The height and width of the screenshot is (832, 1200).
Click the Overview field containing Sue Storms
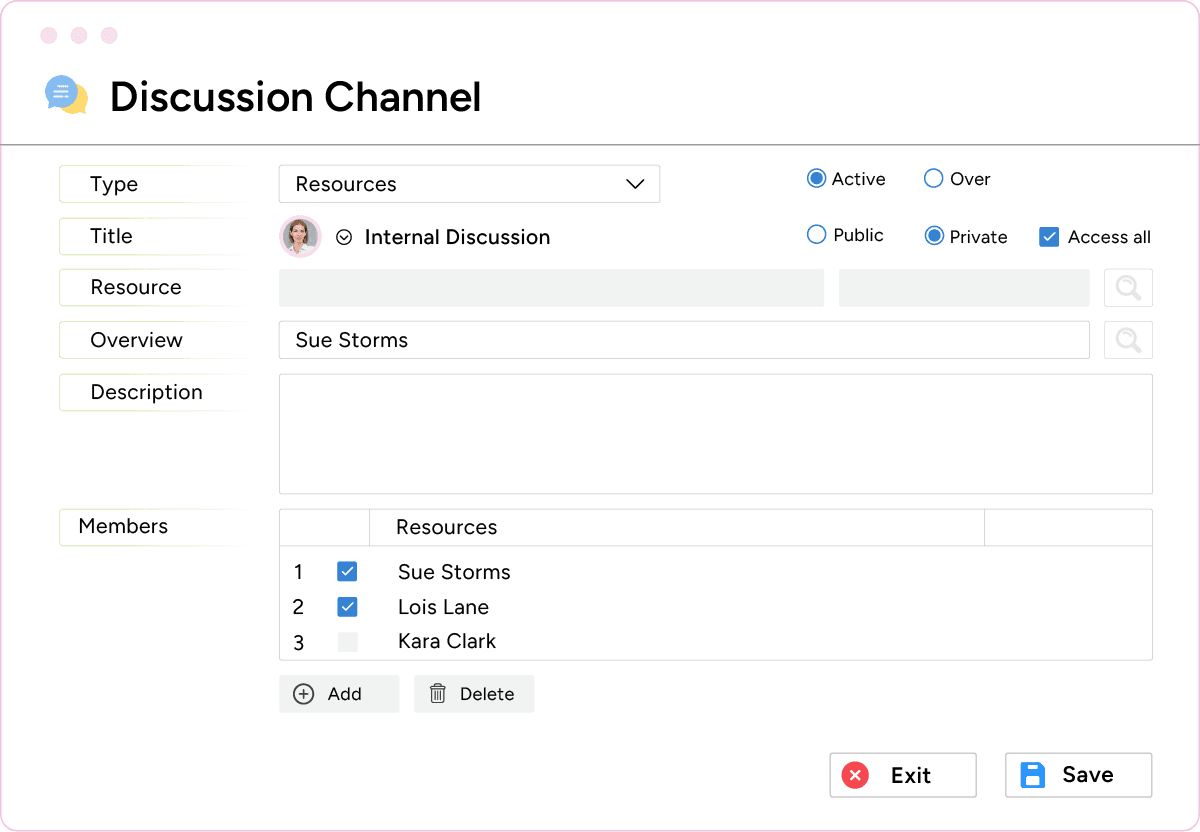click(x=683, y=340)
